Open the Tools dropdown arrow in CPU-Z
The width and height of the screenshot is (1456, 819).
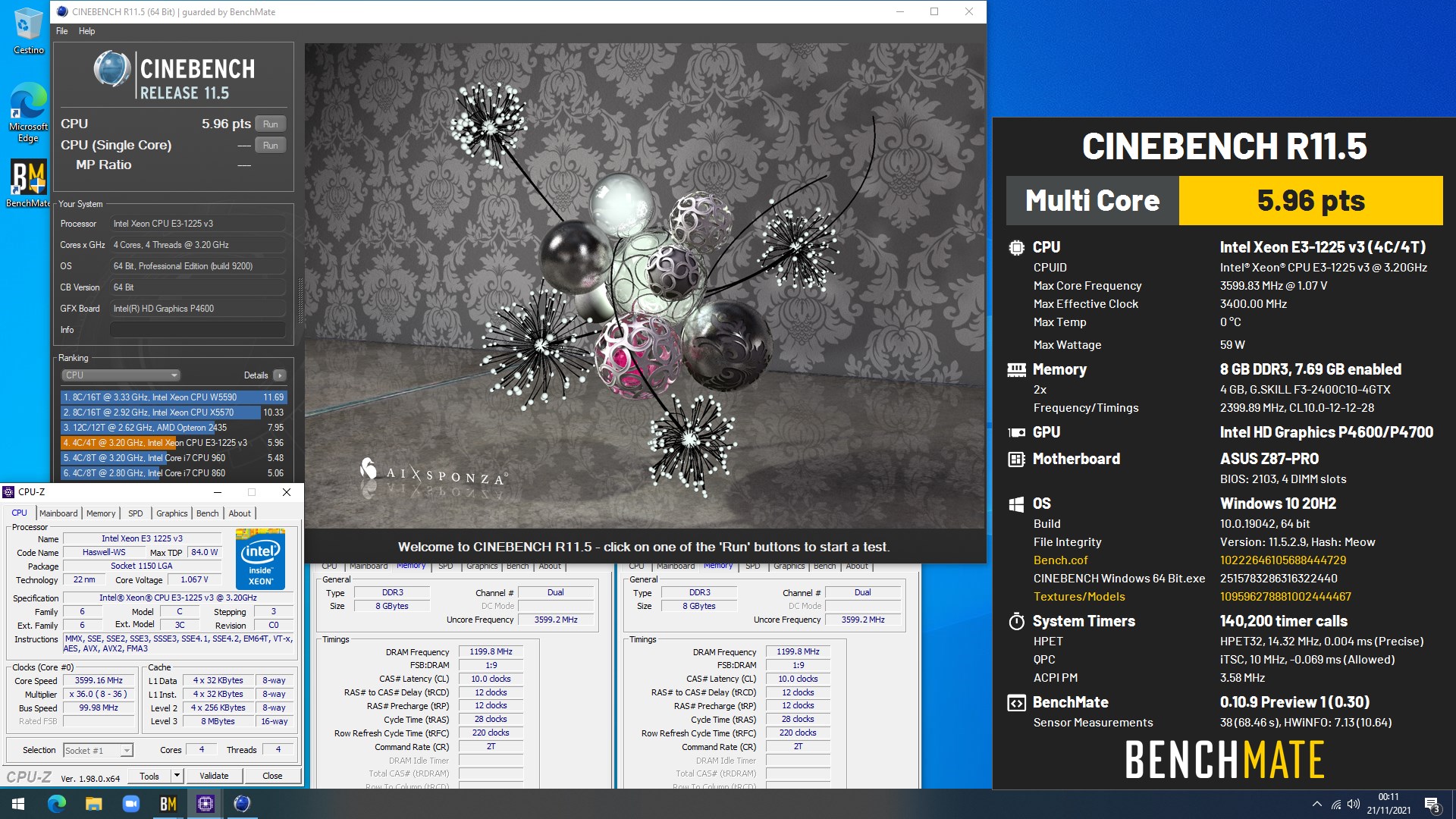pos(177,776)
